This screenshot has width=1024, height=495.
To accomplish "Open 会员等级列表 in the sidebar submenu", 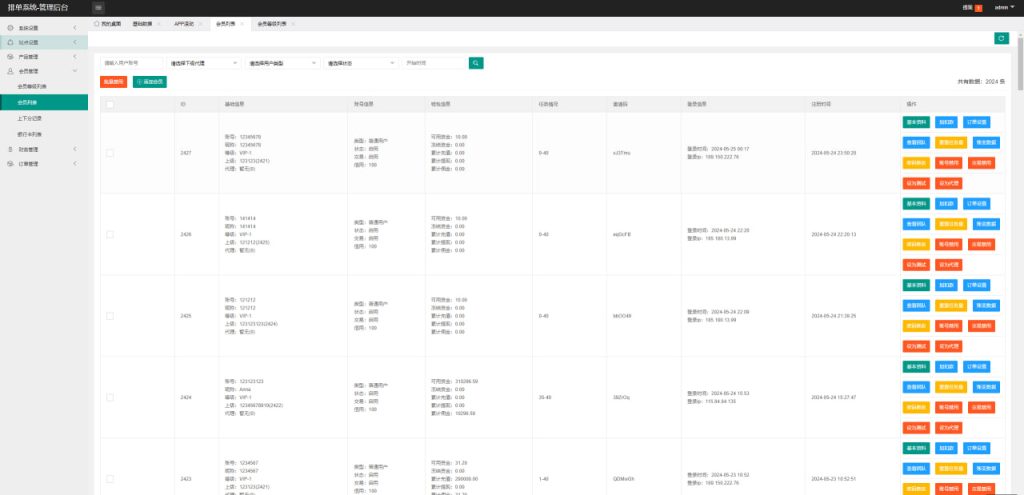I will click(32, 87).
